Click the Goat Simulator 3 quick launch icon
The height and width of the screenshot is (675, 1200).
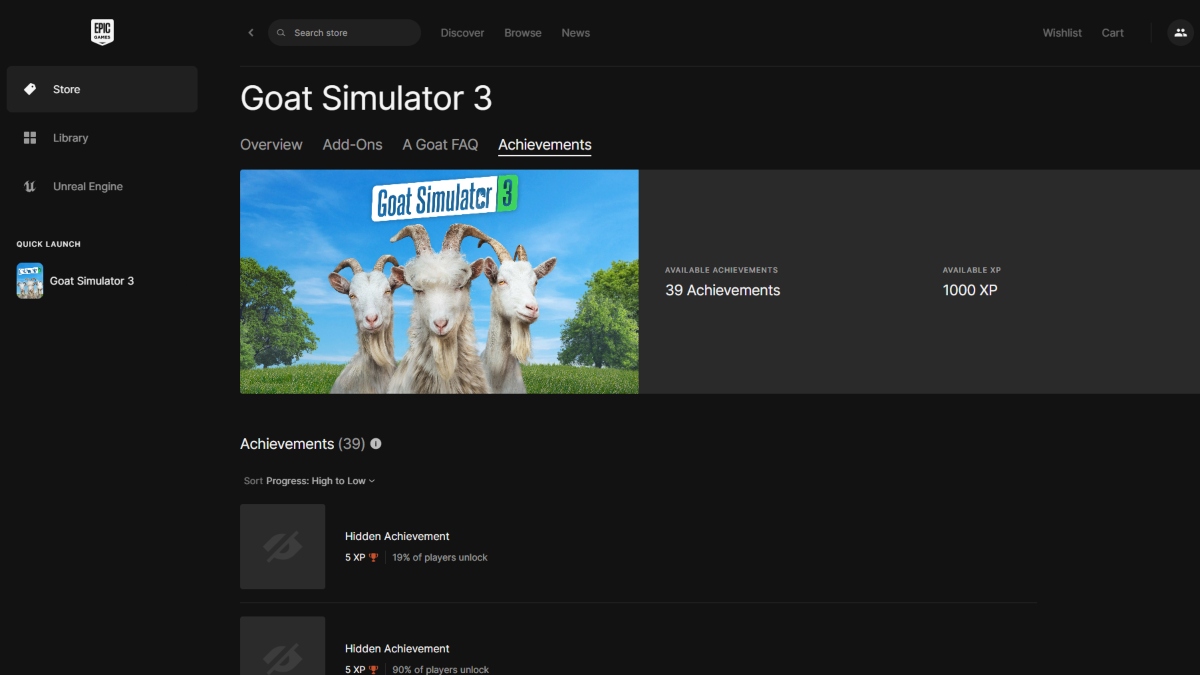30,281
